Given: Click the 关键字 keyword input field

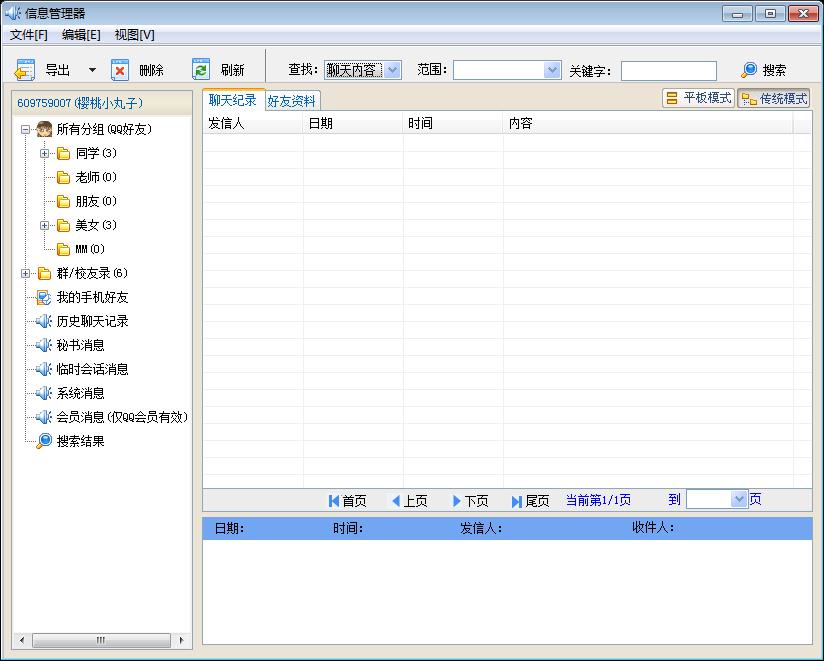Looking at the screenshot, I should (x=668, y=70).
